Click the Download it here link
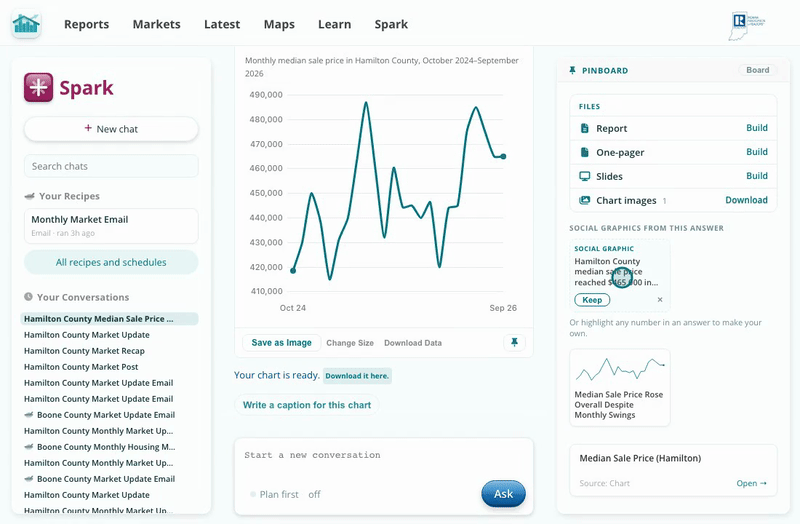The height and width of the screenshot is (524, 800). (x=357, y=376)
